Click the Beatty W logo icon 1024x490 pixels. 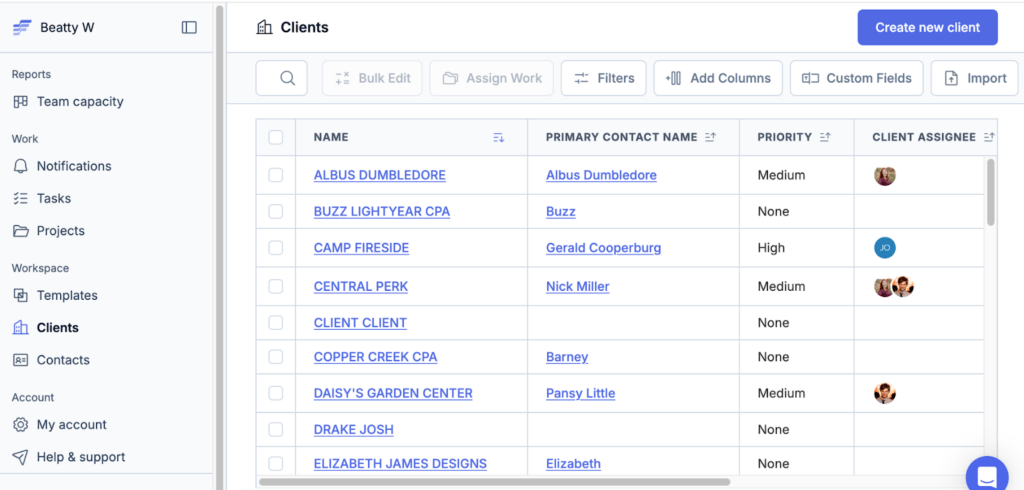22,27
